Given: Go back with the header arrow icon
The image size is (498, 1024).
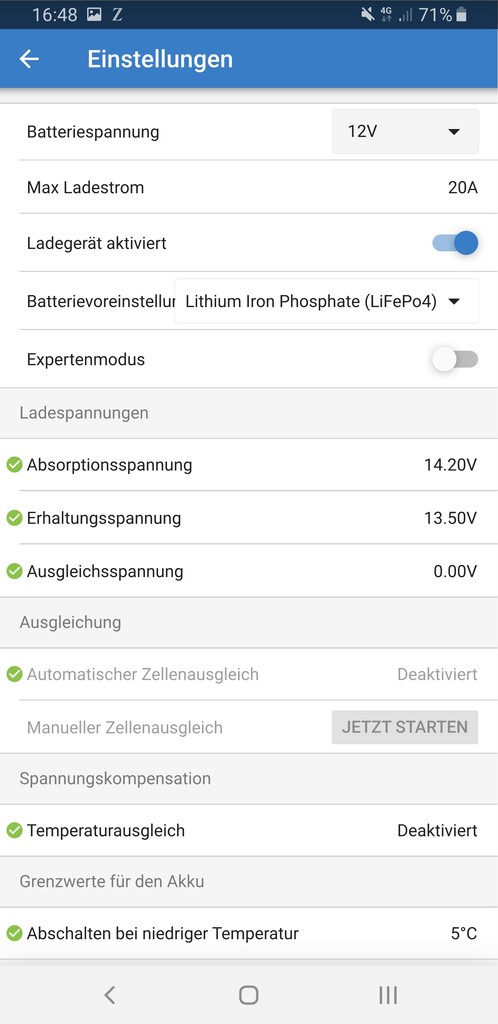Looking at the screenshot, I should point(29,59).
